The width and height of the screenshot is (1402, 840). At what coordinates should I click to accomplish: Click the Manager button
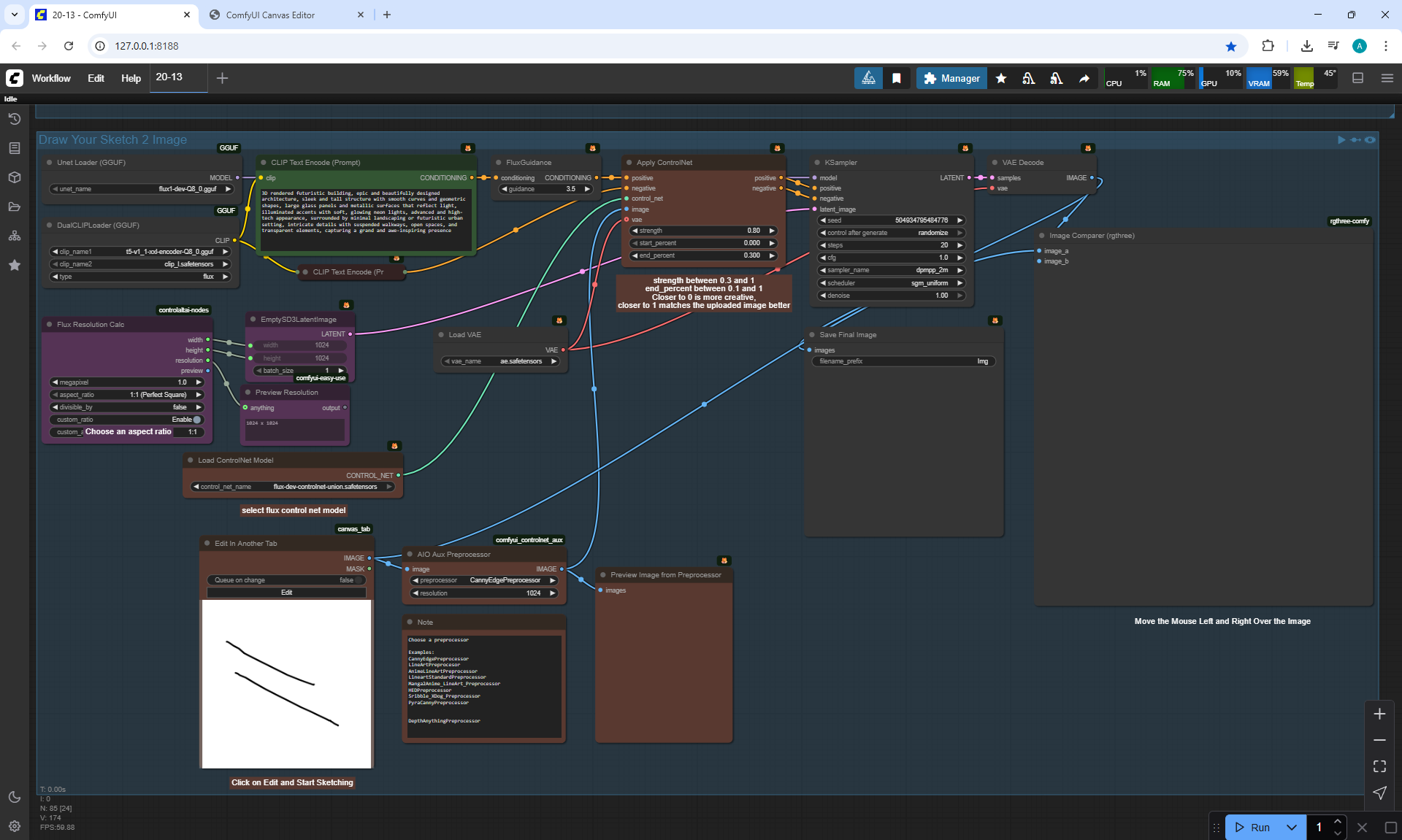click(951, 78)
